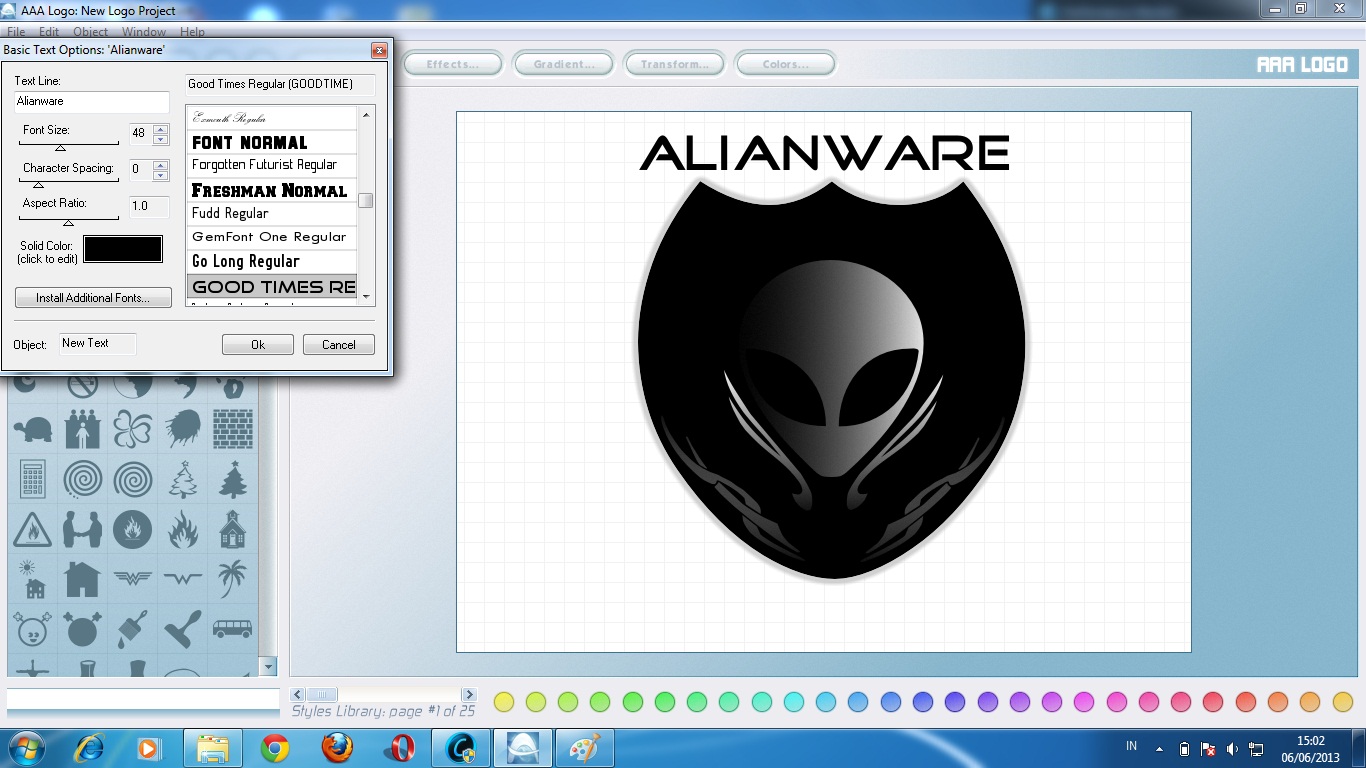The image size is (1366, 768).
Task: Open the Colors... options
Action: (785, 64)
